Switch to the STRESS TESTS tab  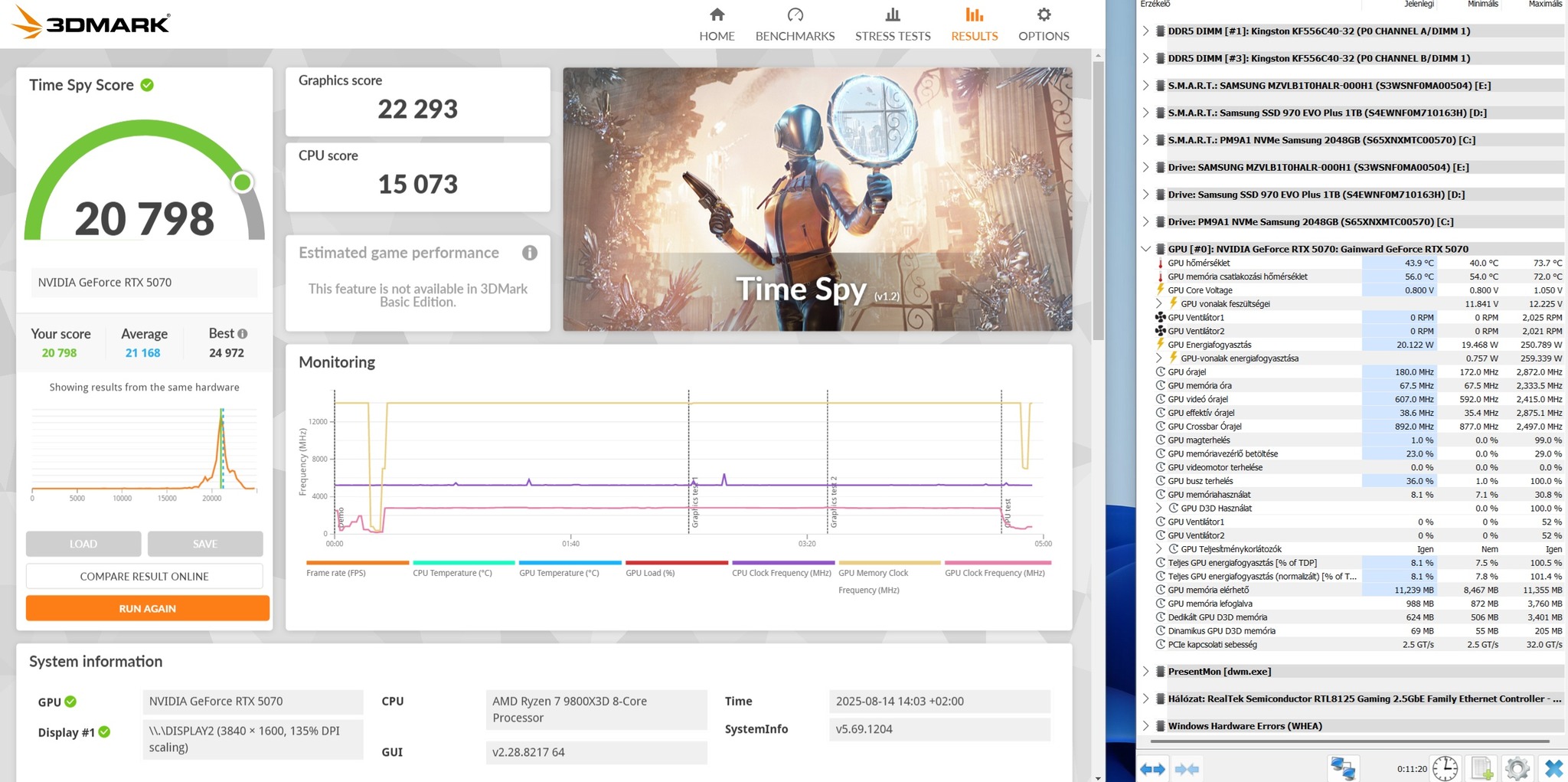click(893, 25)
